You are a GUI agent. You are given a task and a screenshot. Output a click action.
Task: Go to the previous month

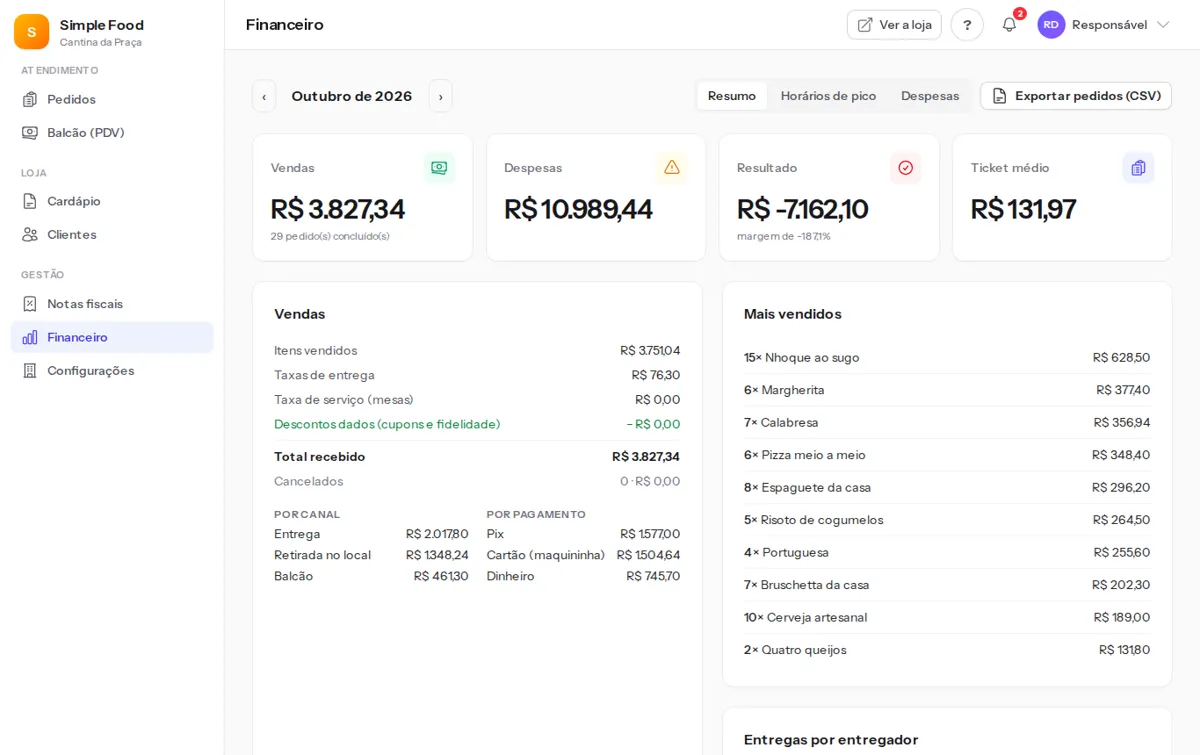click(264, 96)
